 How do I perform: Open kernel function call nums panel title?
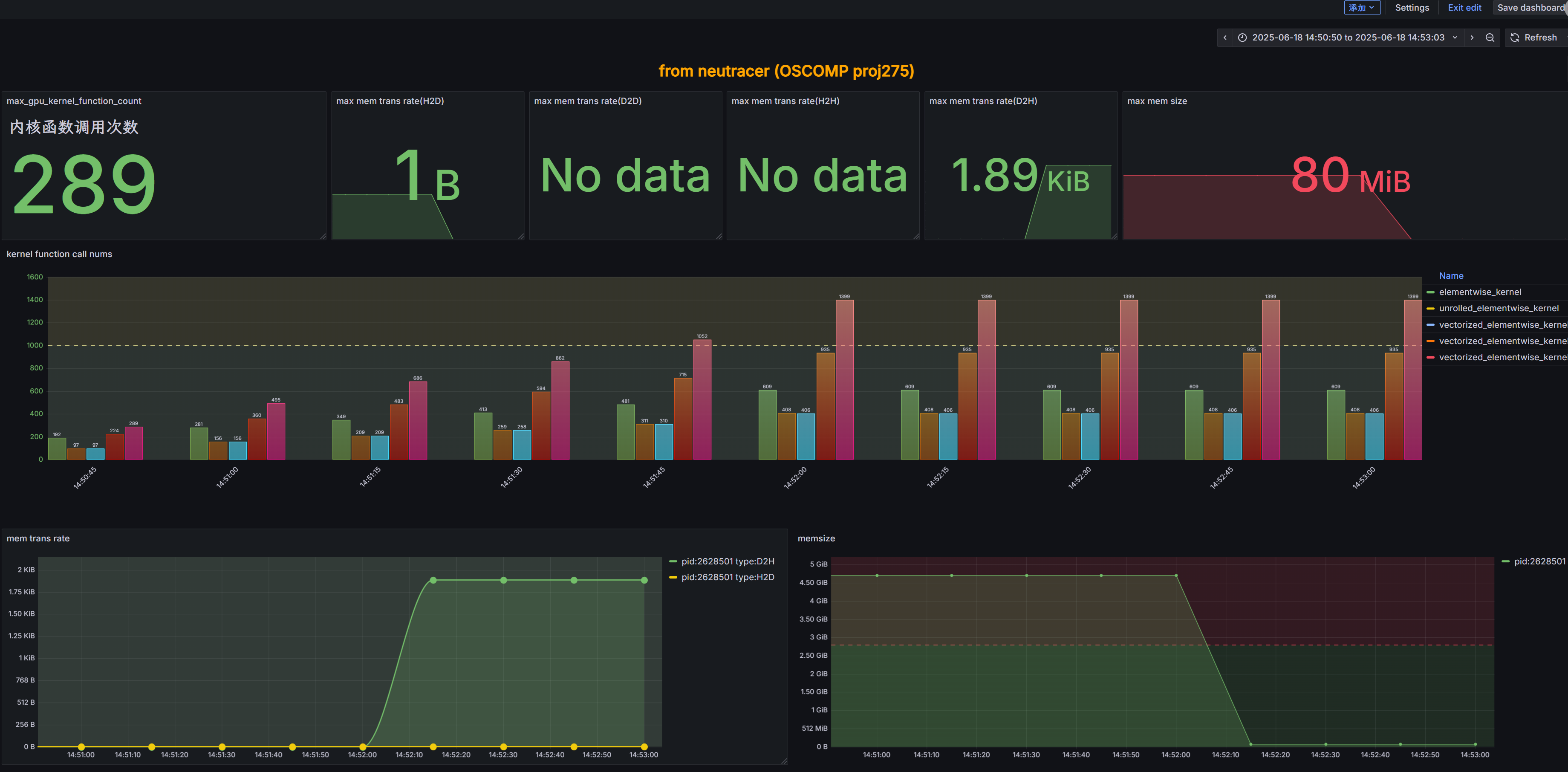[59, 254]
